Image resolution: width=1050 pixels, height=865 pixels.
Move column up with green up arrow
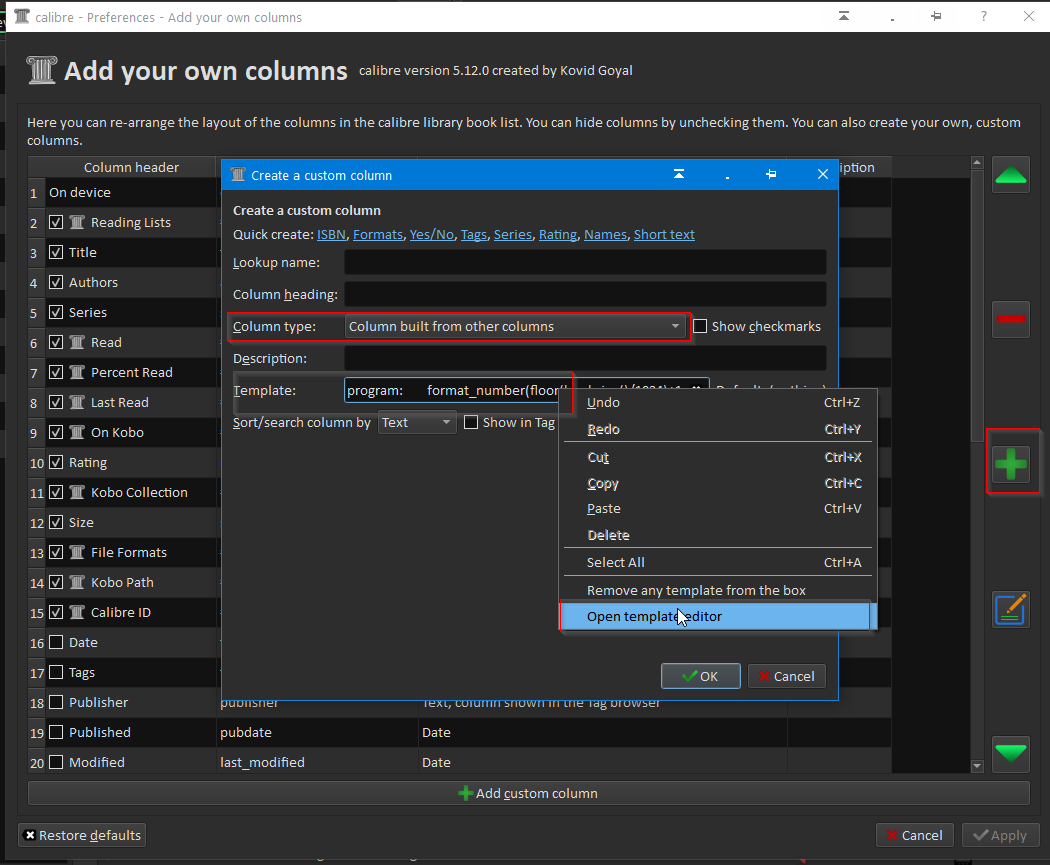point(1011,175)
